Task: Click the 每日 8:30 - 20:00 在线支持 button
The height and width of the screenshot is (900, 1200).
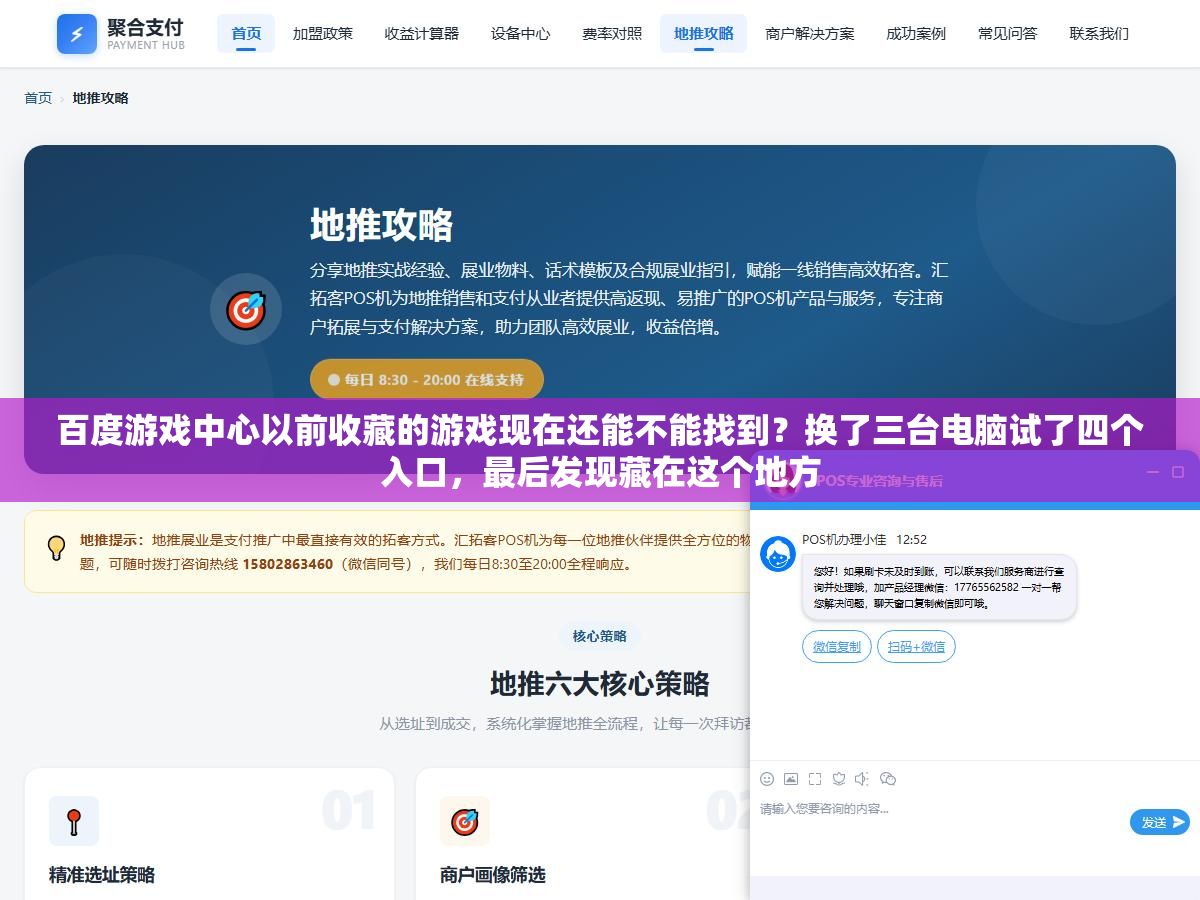Action: click(x=427, y=380)
